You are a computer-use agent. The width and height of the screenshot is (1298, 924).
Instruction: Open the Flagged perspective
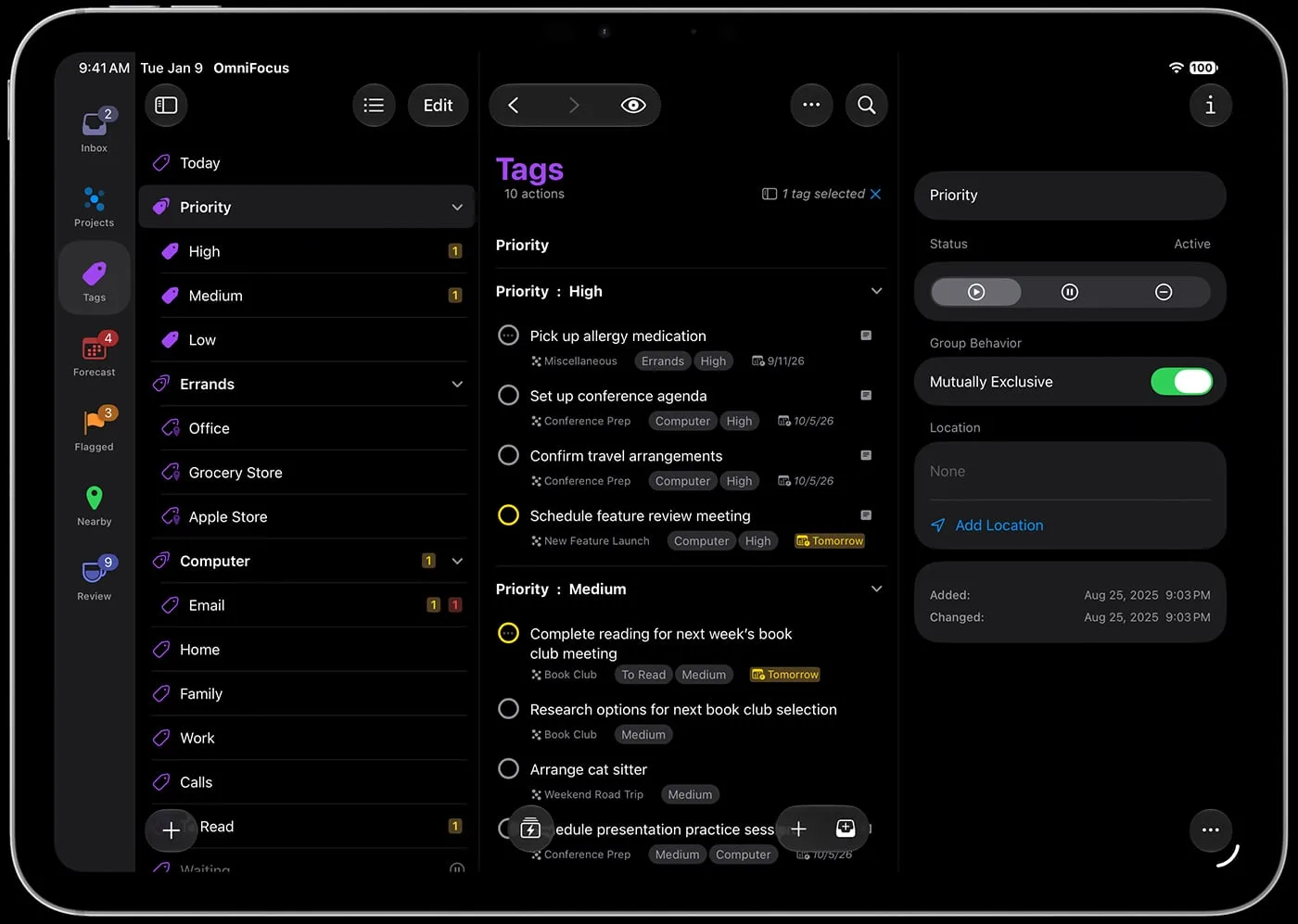95,429
